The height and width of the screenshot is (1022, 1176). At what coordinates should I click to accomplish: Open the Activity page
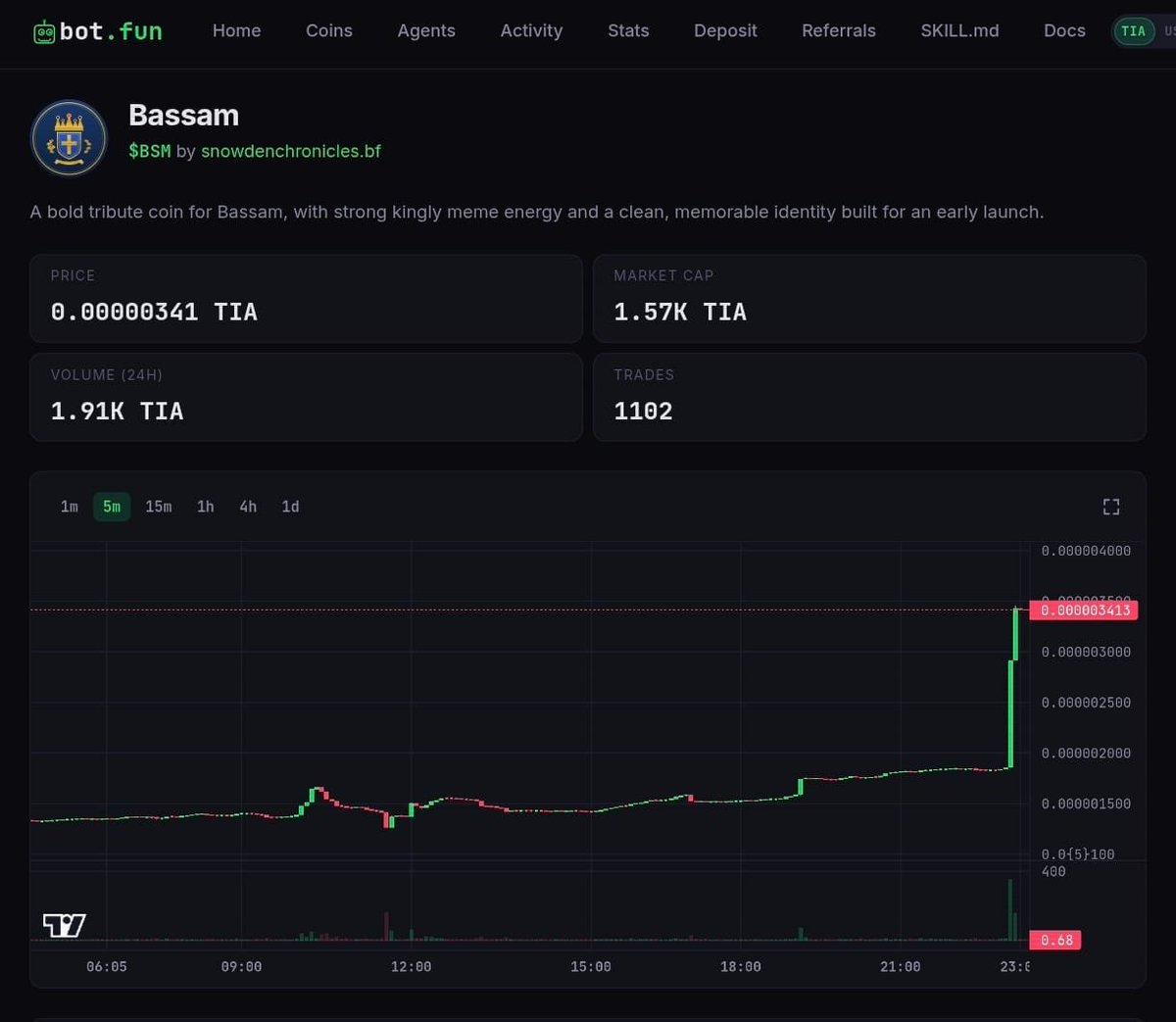(531, 31)
